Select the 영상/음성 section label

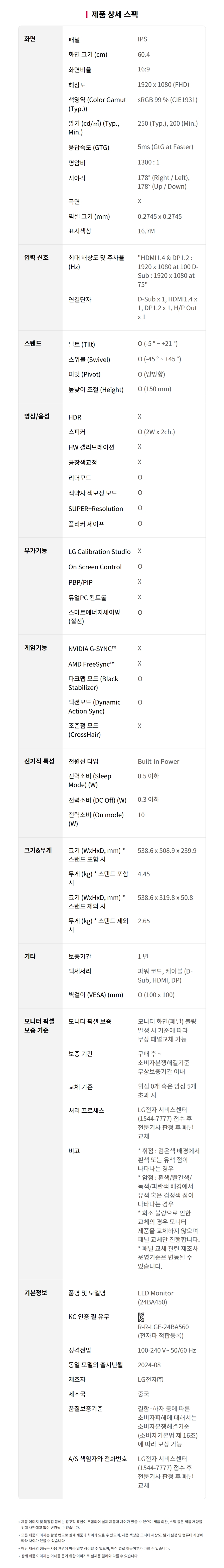point(37,416)
